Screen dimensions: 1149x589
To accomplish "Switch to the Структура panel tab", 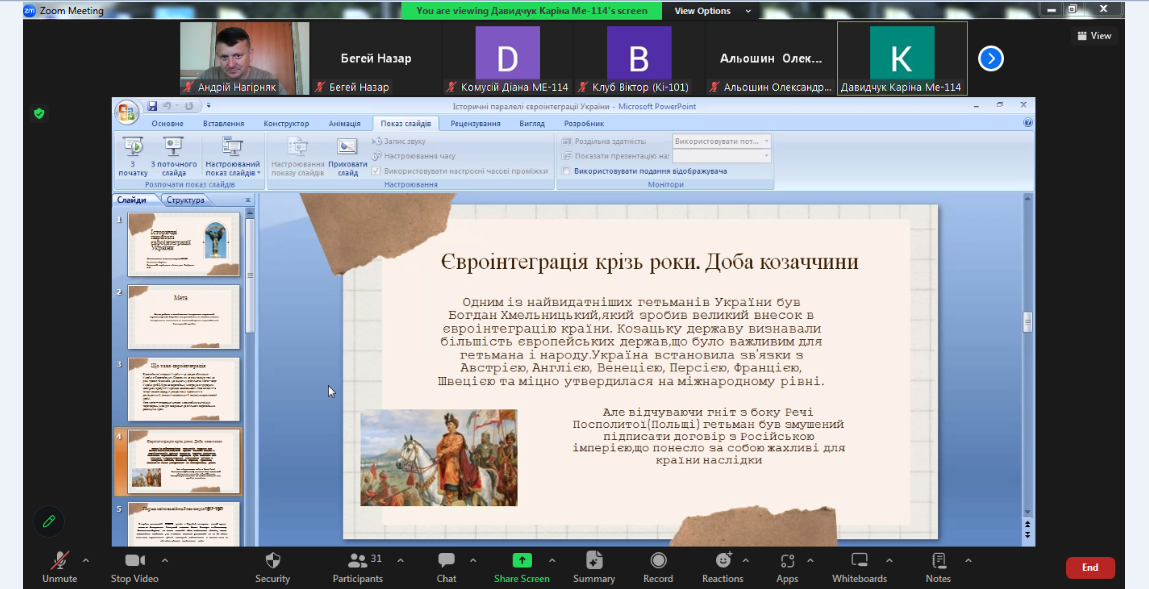I will (x=186, y=199).
